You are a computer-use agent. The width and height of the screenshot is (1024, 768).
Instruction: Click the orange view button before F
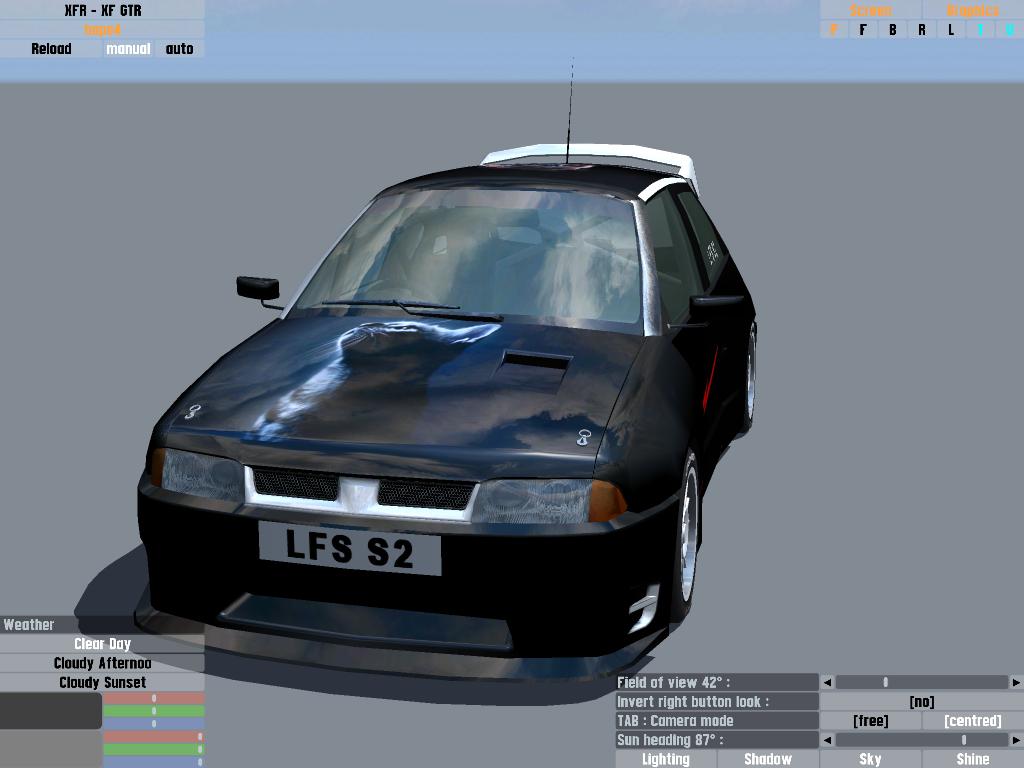pyautogui.click(x=834, y=29)
